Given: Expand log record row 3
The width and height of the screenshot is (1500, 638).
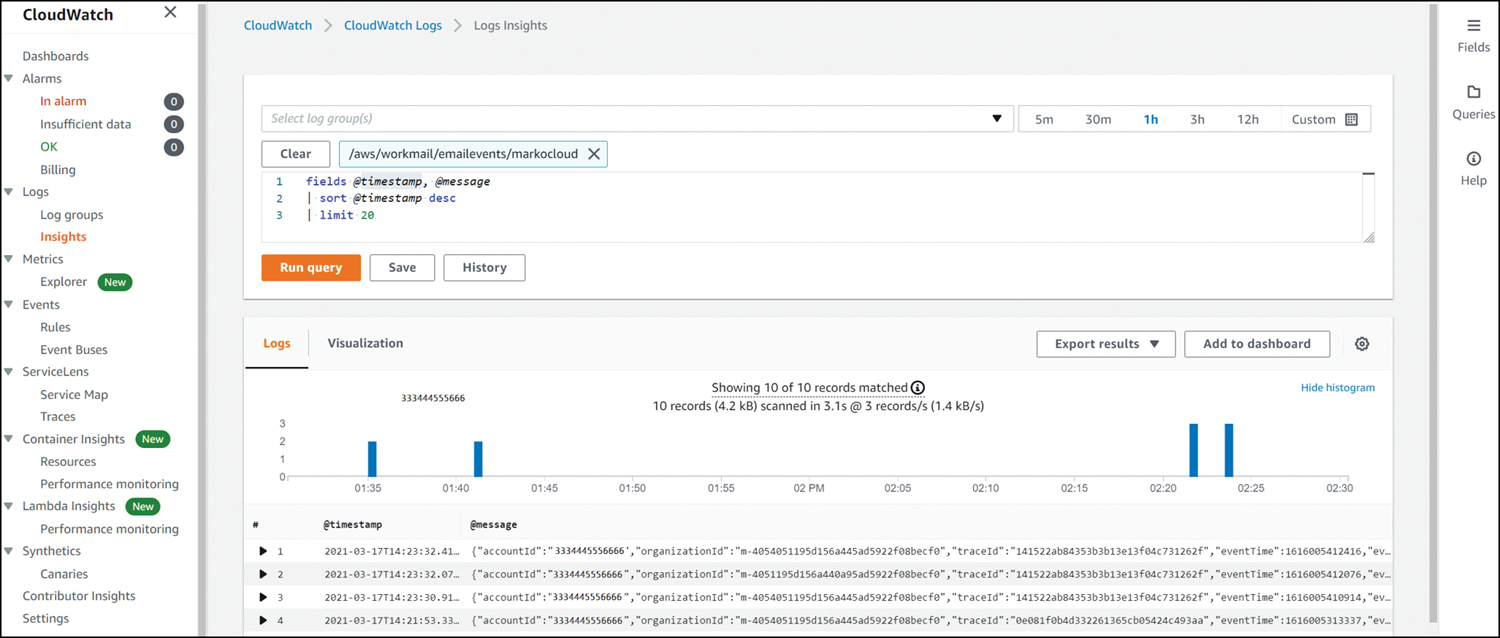Looking at the screenshot, I should (263, 597).
